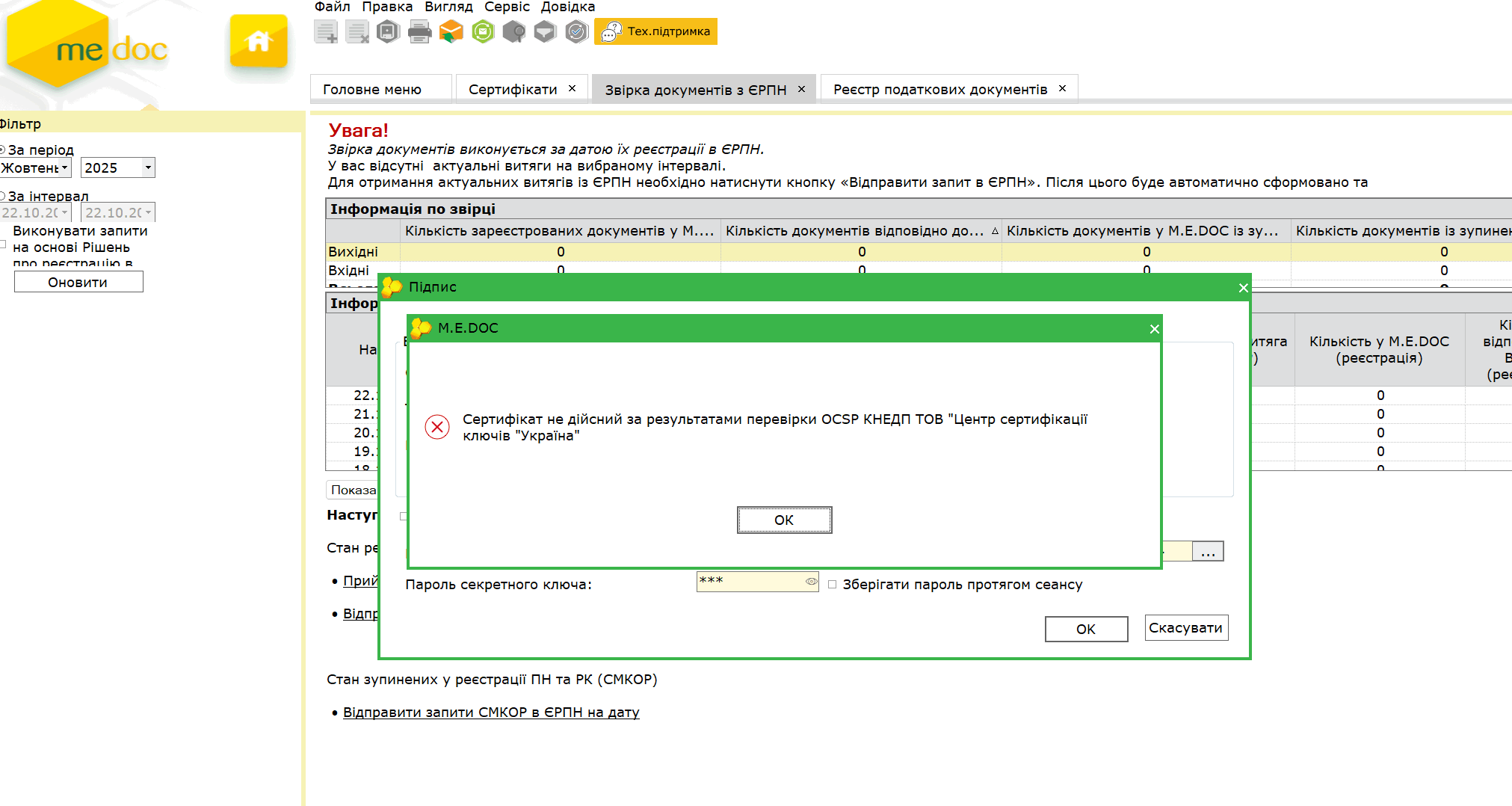Click the filter funnel hexagon icon
This screenshot has height=806, width=1512.
[x=546, y=32]
